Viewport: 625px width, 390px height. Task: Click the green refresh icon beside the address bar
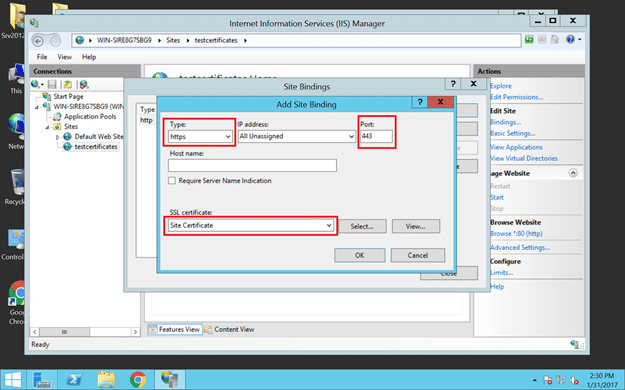click(529, 39)
